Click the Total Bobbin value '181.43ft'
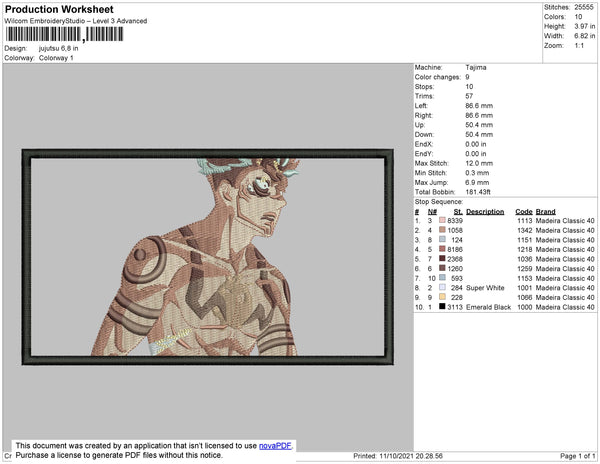This screenshot has width=600, height=464. 478,192
